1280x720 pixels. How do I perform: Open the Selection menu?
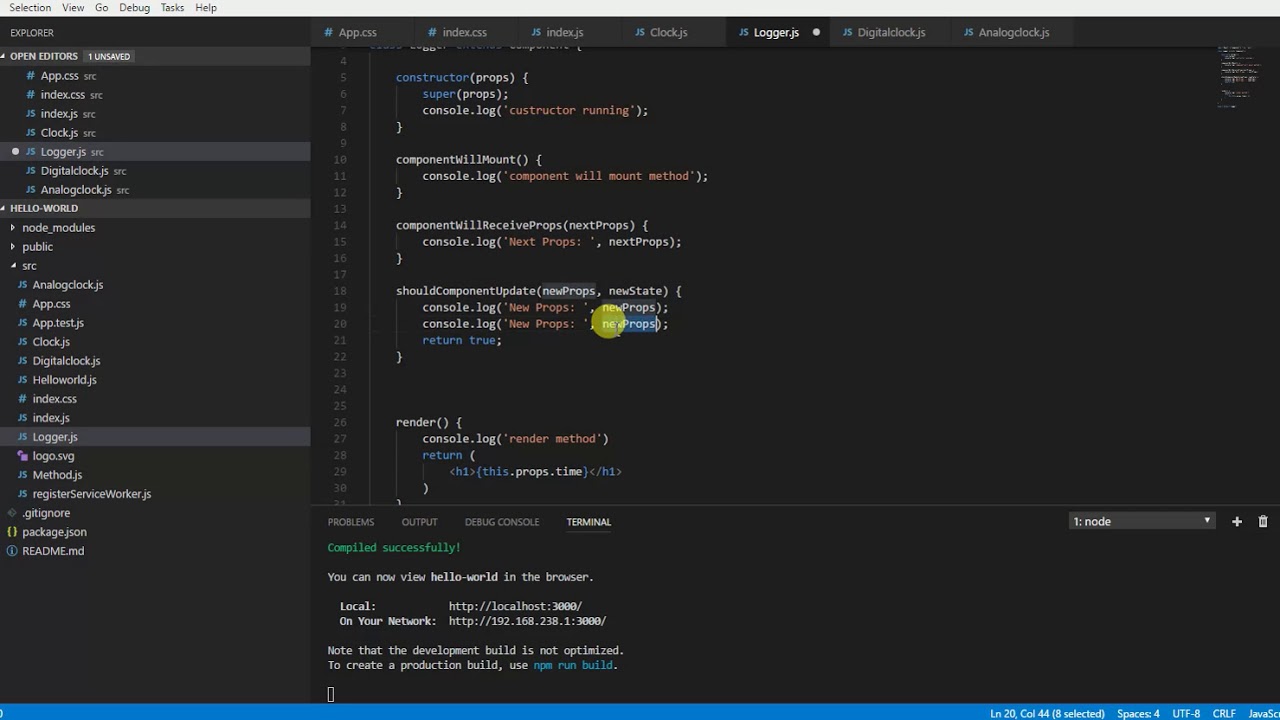(30, 7)
